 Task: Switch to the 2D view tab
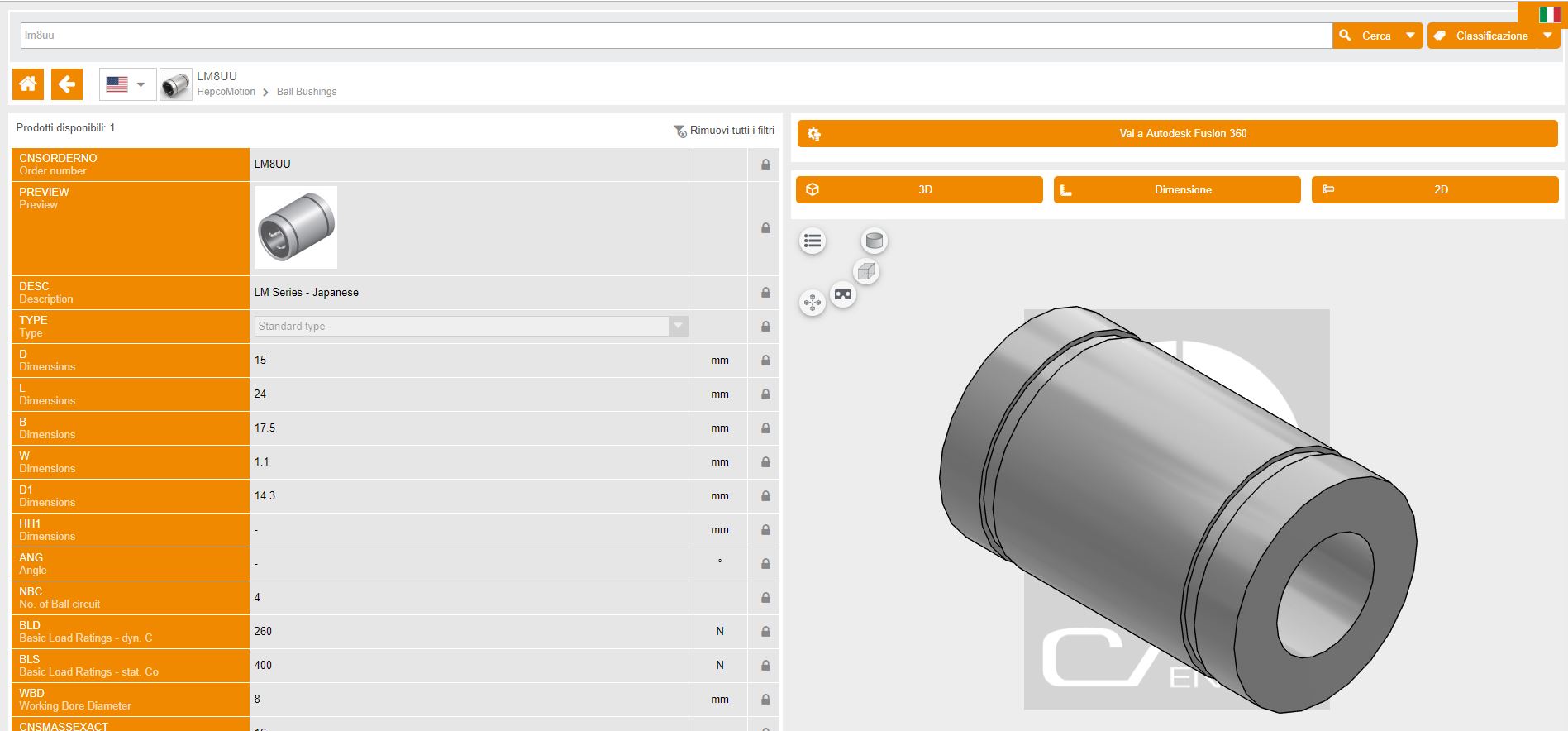click(x=1435, y=189)
